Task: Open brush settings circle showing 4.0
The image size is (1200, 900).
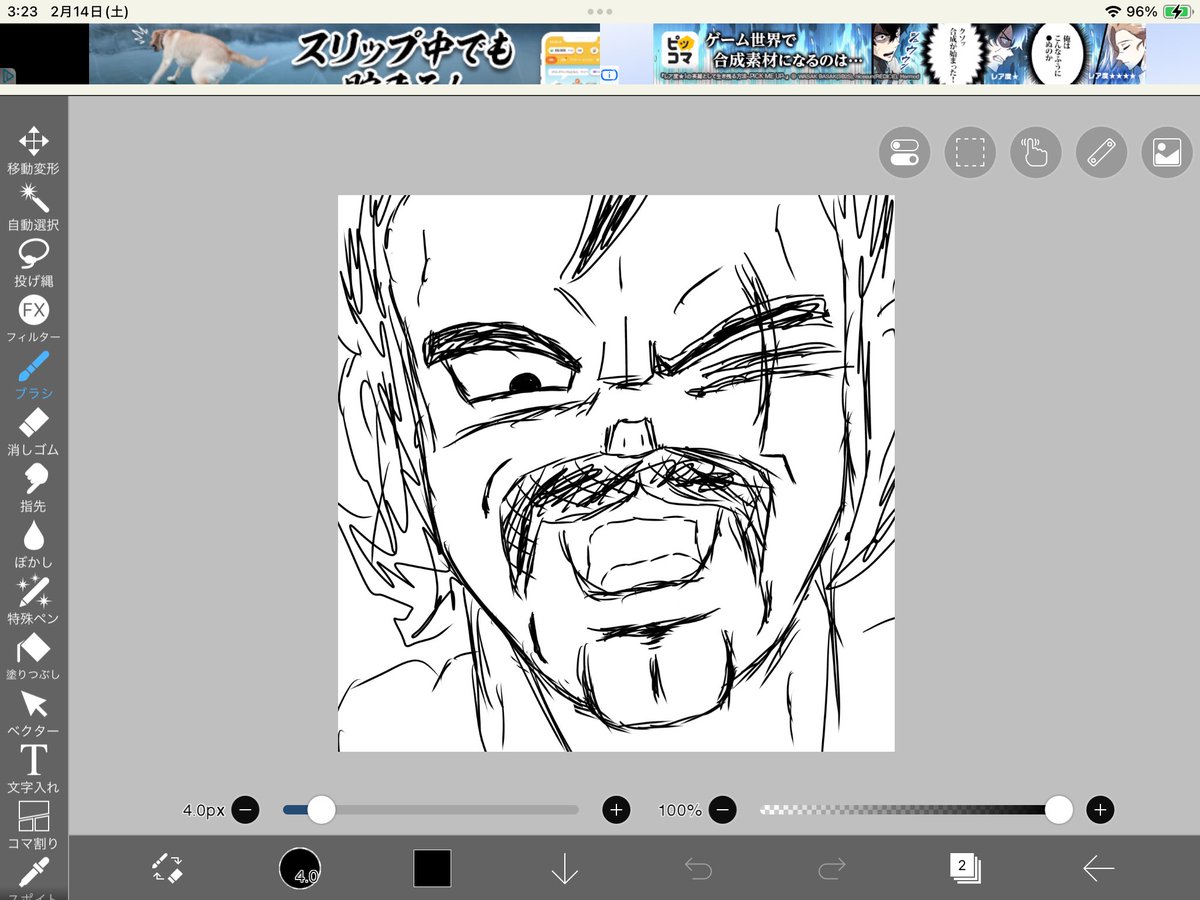Action: (x=300, y=868)
